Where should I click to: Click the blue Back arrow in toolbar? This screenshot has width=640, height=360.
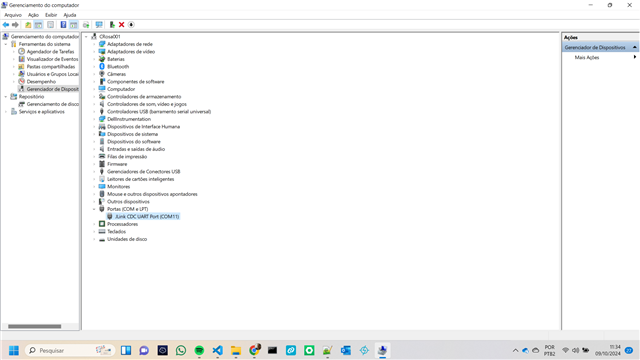tap(6, 25)
